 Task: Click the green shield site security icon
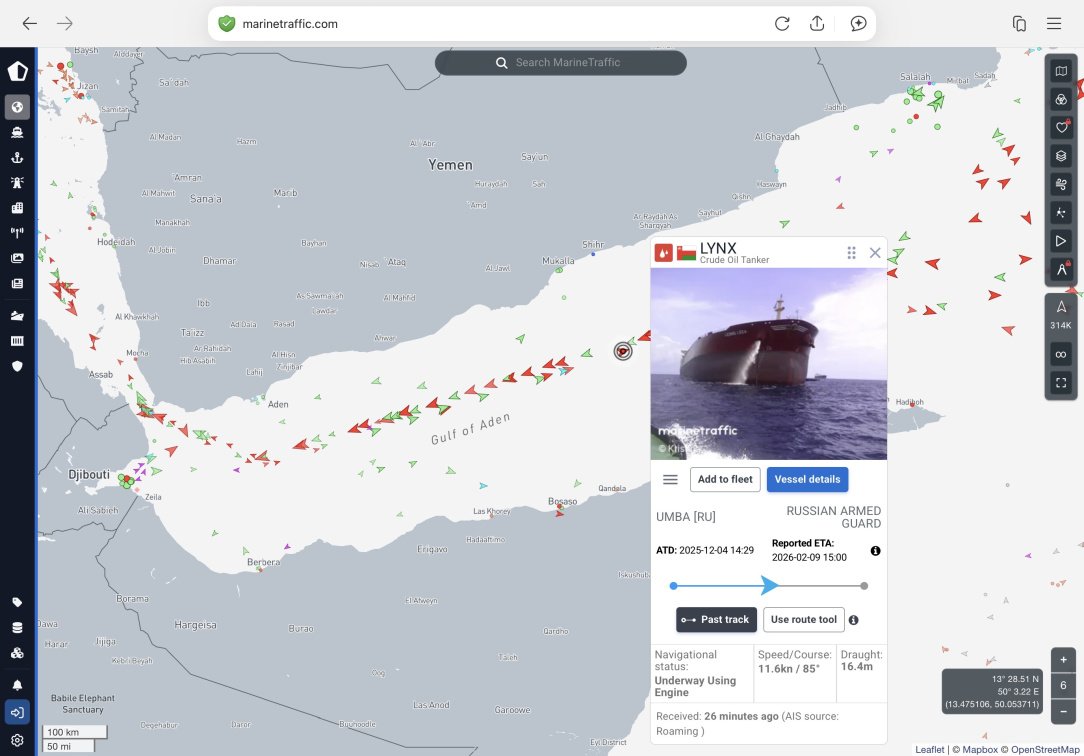coord(226,23)
